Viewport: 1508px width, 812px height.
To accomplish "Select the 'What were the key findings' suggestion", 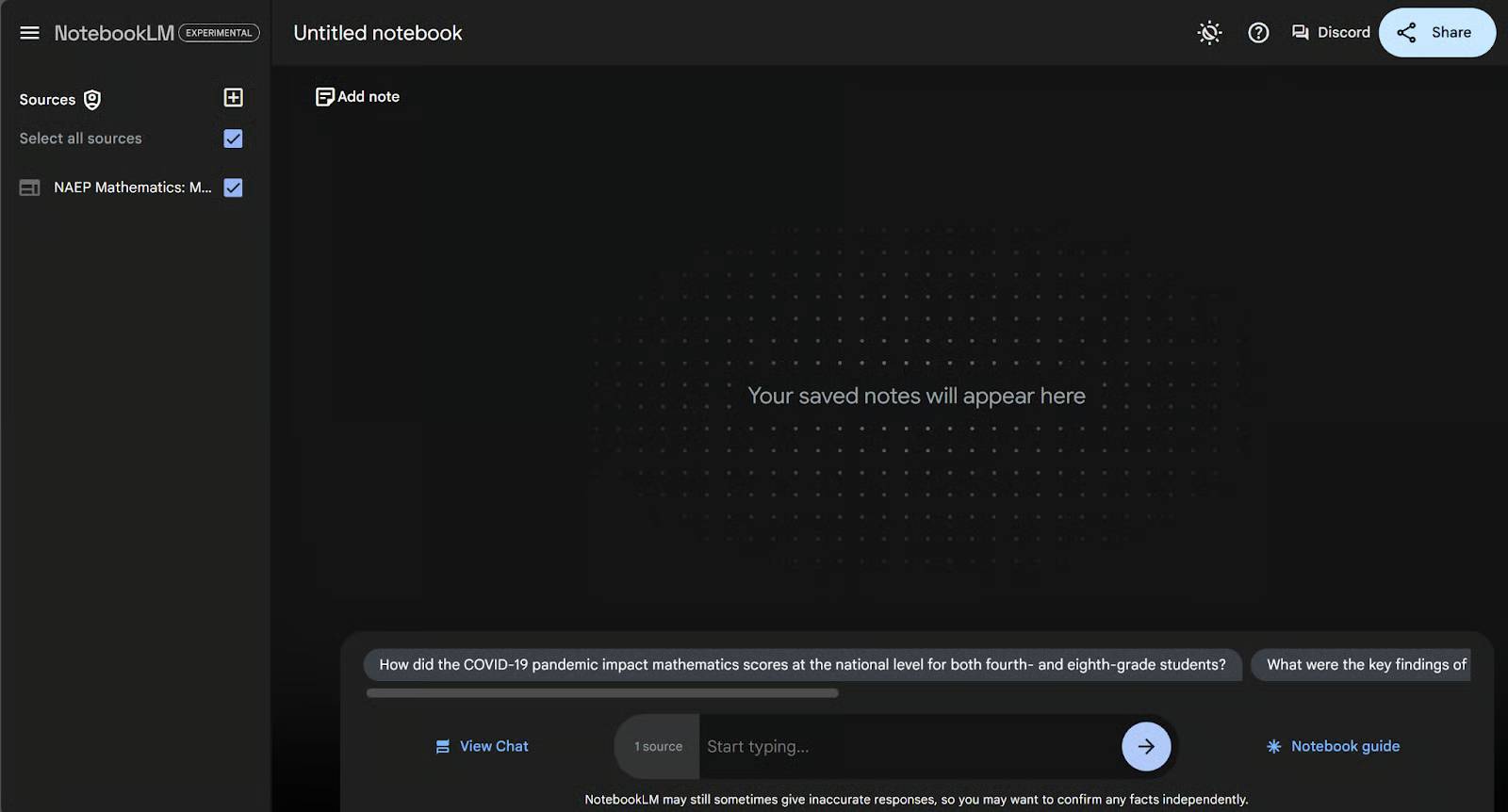I will [x=1360, y=665].
